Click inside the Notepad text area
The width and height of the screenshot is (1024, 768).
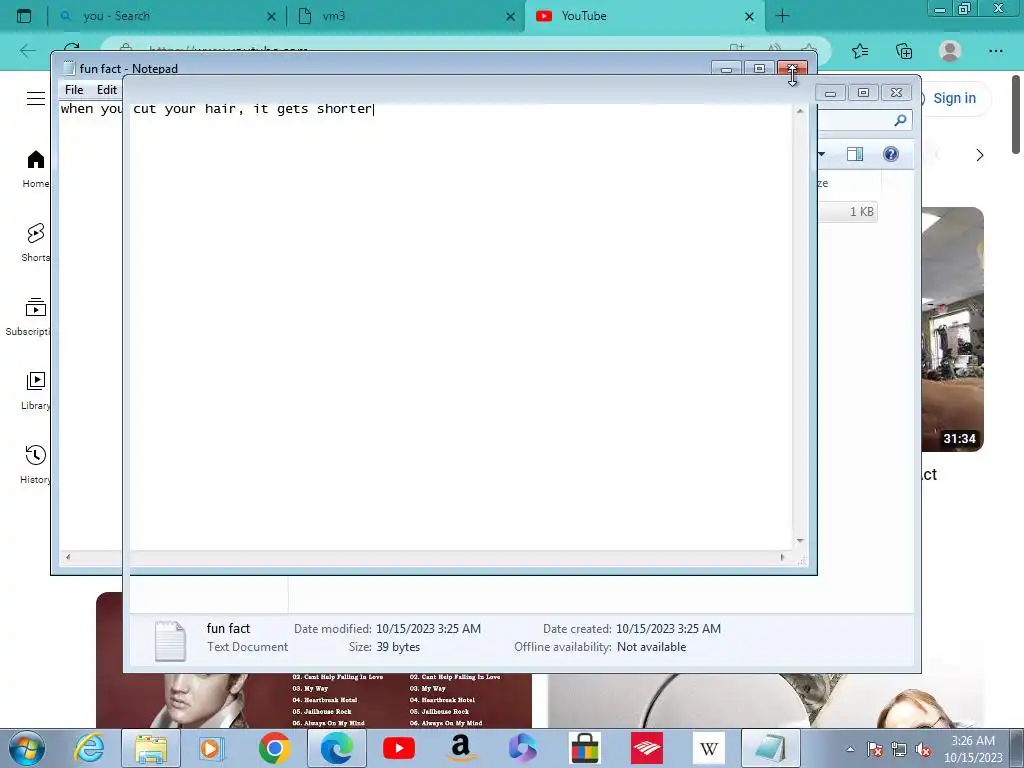[424, 327]
